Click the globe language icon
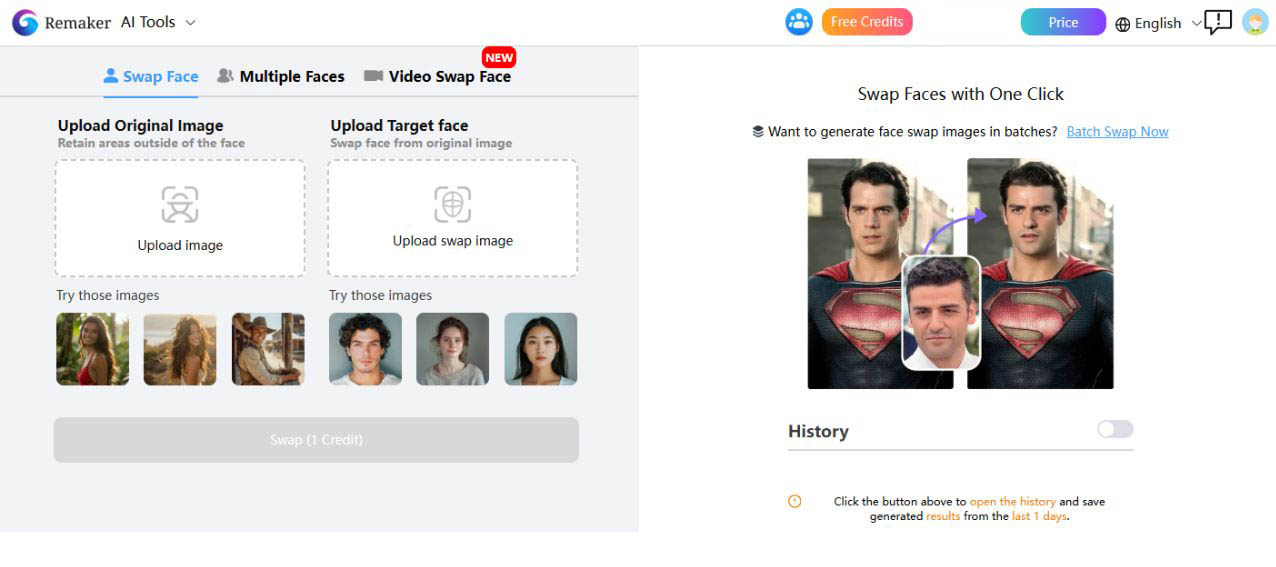This screenshot has height=567, width=1276. (1123, 24)
